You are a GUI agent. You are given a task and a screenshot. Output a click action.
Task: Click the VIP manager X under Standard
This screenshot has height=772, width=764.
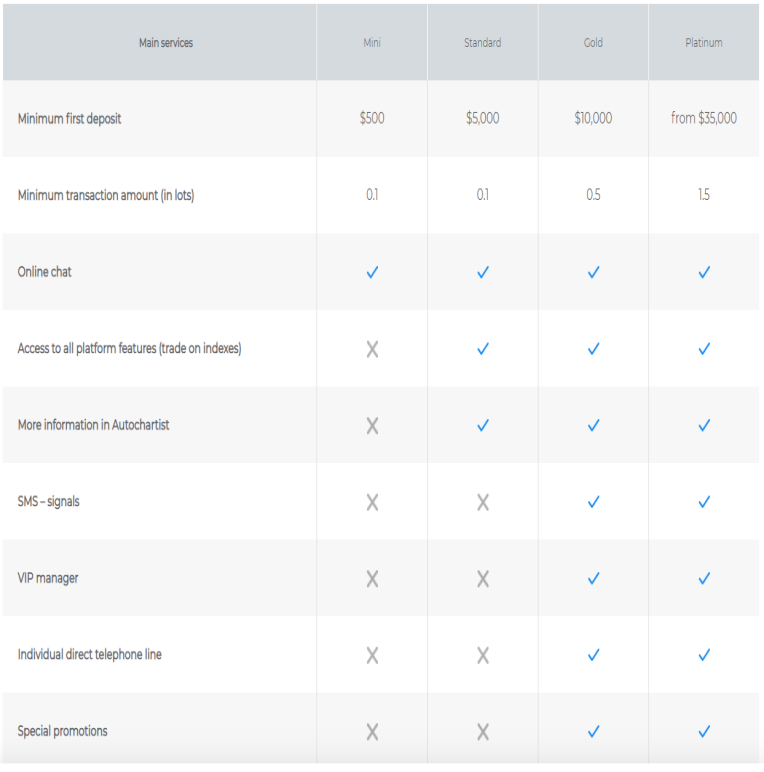pos(483,578)
